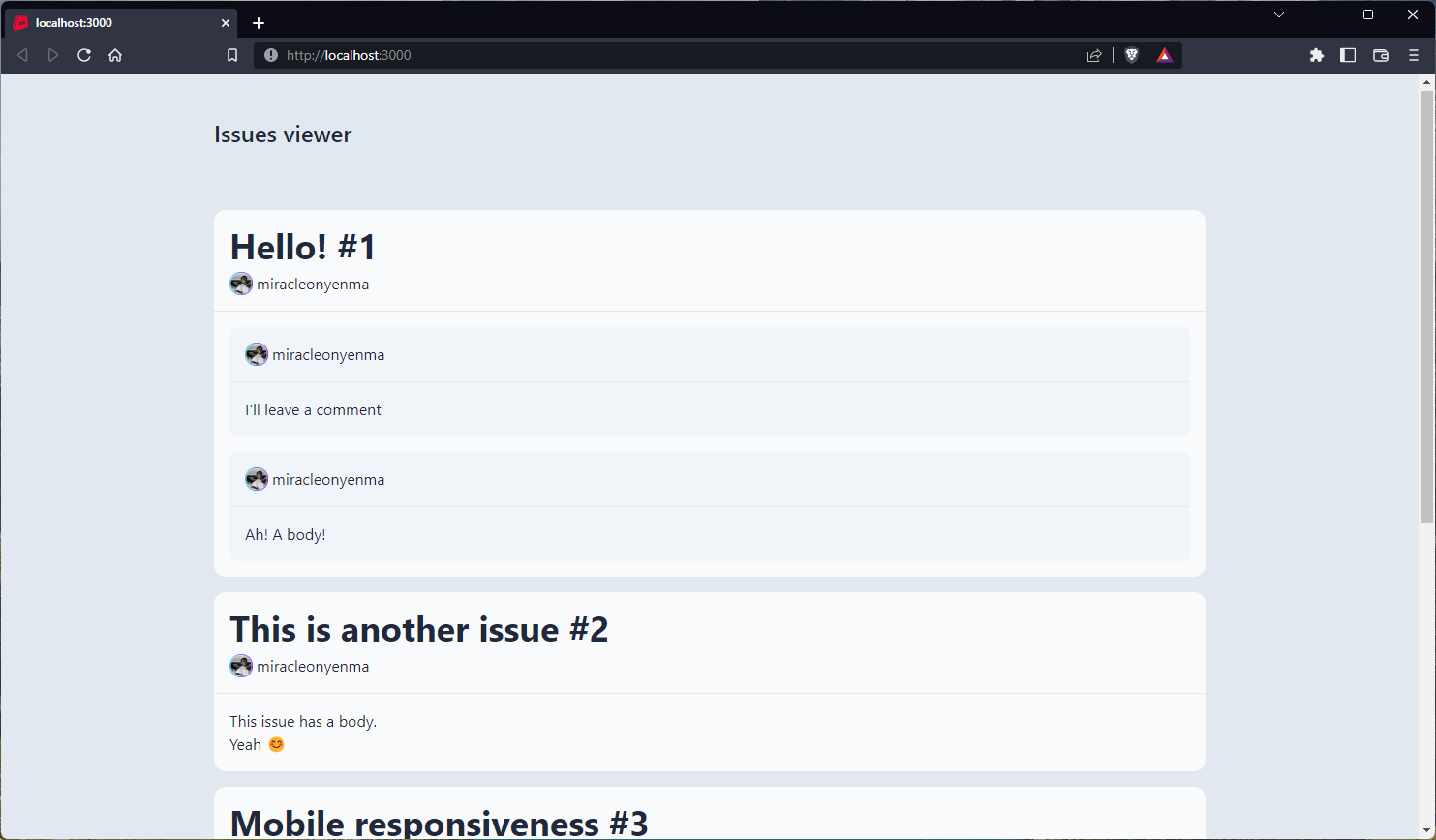Go to the browser home page
The height and width of the screenshot is (840, 1436).
(115, 55)
